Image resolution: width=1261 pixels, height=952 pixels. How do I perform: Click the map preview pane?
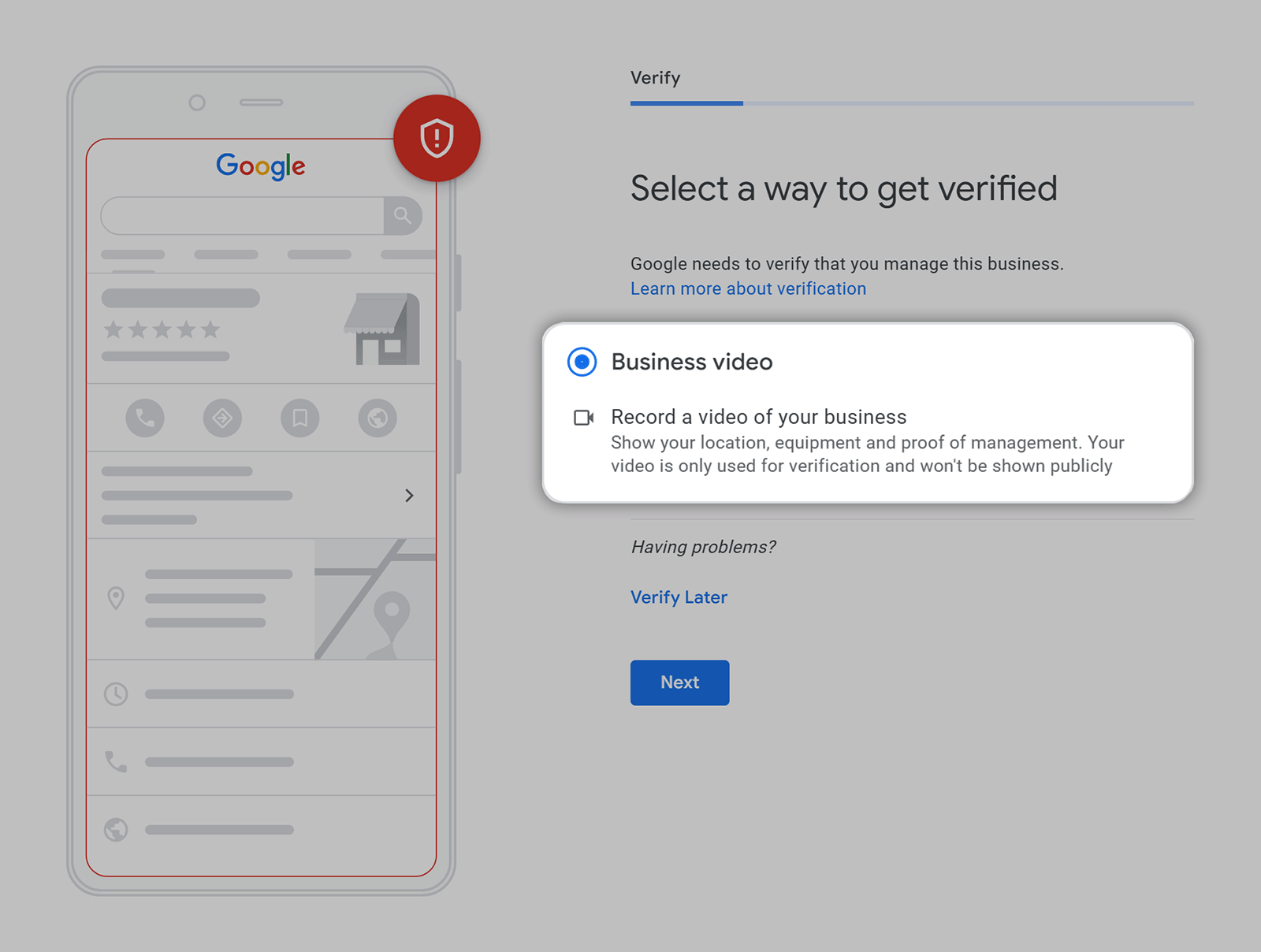click(x=375, y=599)
